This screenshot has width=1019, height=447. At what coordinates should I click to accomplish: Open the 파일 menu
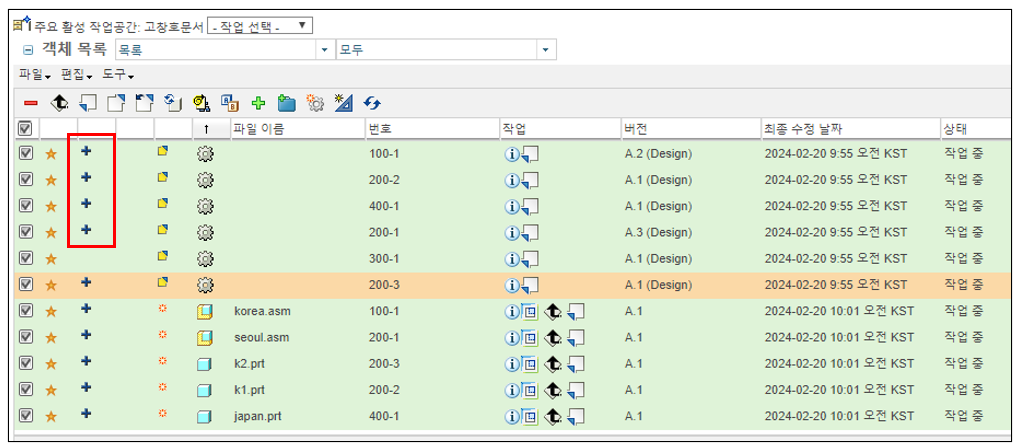[x=35, y=76]
